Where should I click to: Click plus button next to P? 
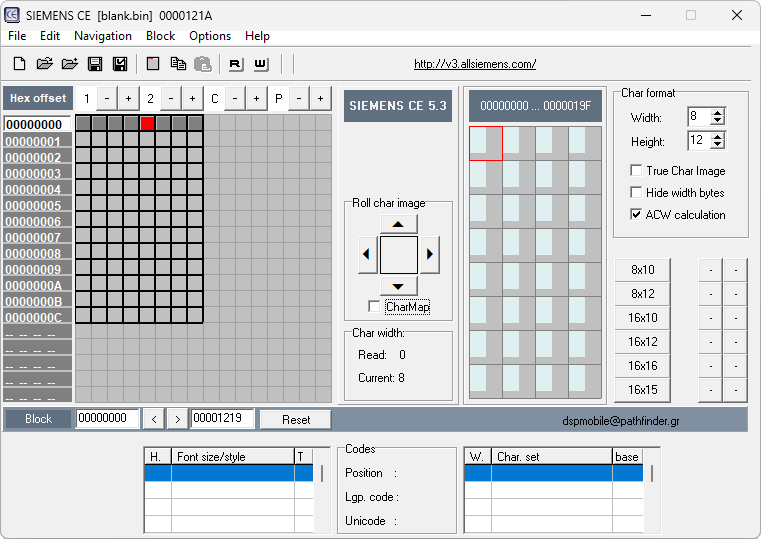click(321, 98)
